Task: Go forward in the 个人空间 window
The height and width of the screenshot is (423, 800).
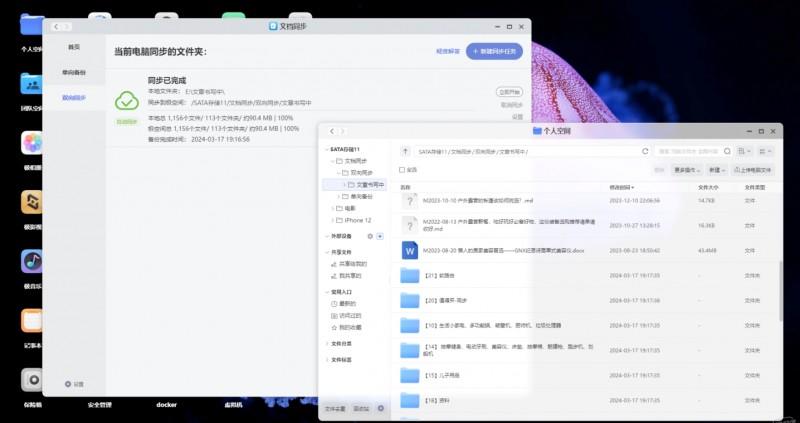Action: 343,131
